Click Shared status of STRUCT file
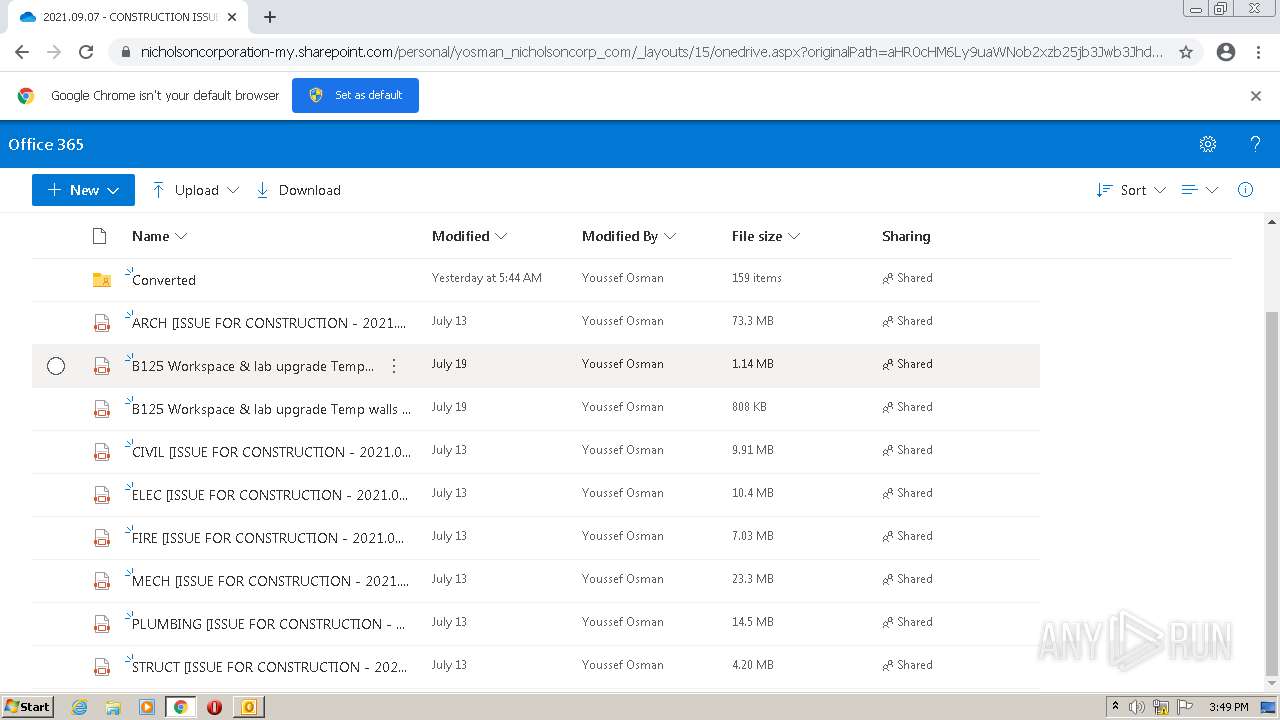 907,665
